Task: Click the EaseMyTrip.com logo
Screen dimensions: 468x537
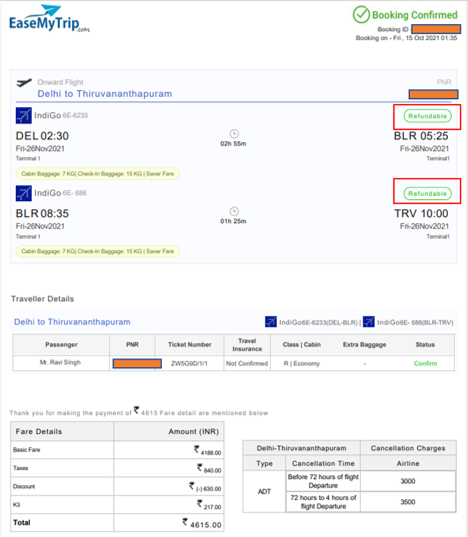Action: 49,19
